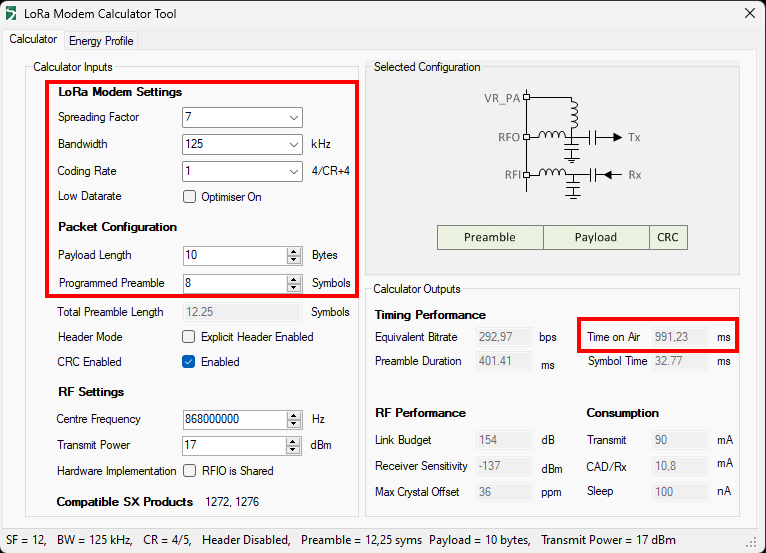Viewport: 766px width, 553px height.
Task: Close the LoRa Modem Calculator window
Action: (x=750, y=13)
